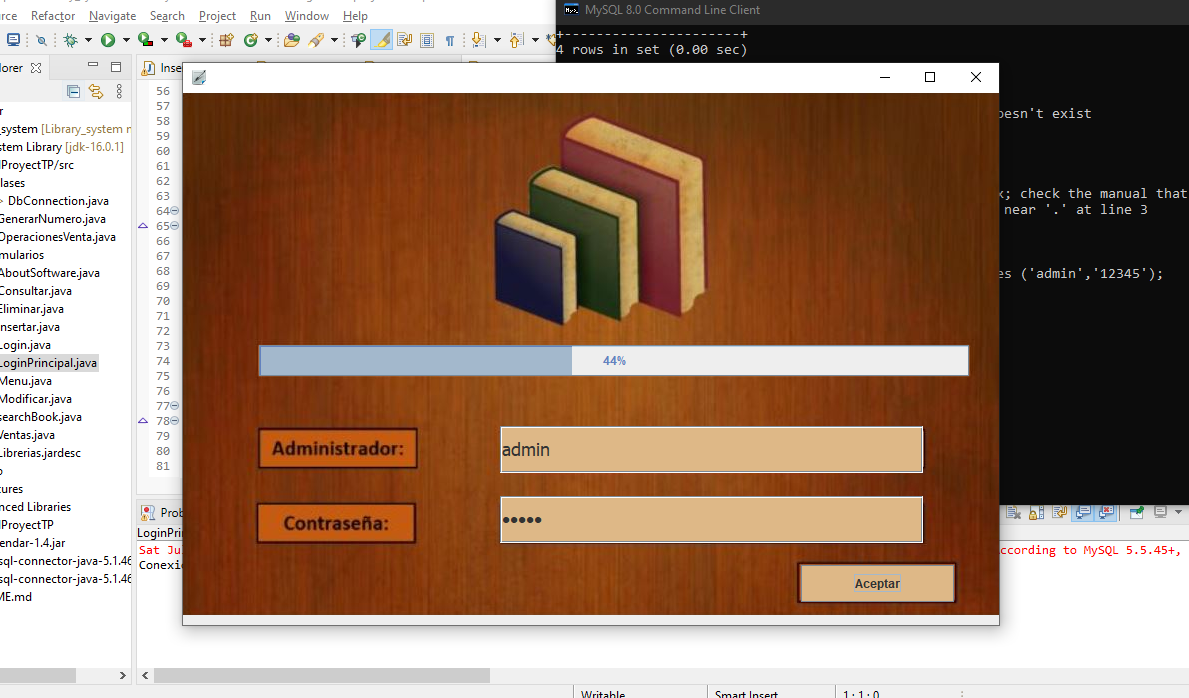The image size is (1189, 698).
Task: Click the Next Annotation down-arrow icon
Action: 478,39
